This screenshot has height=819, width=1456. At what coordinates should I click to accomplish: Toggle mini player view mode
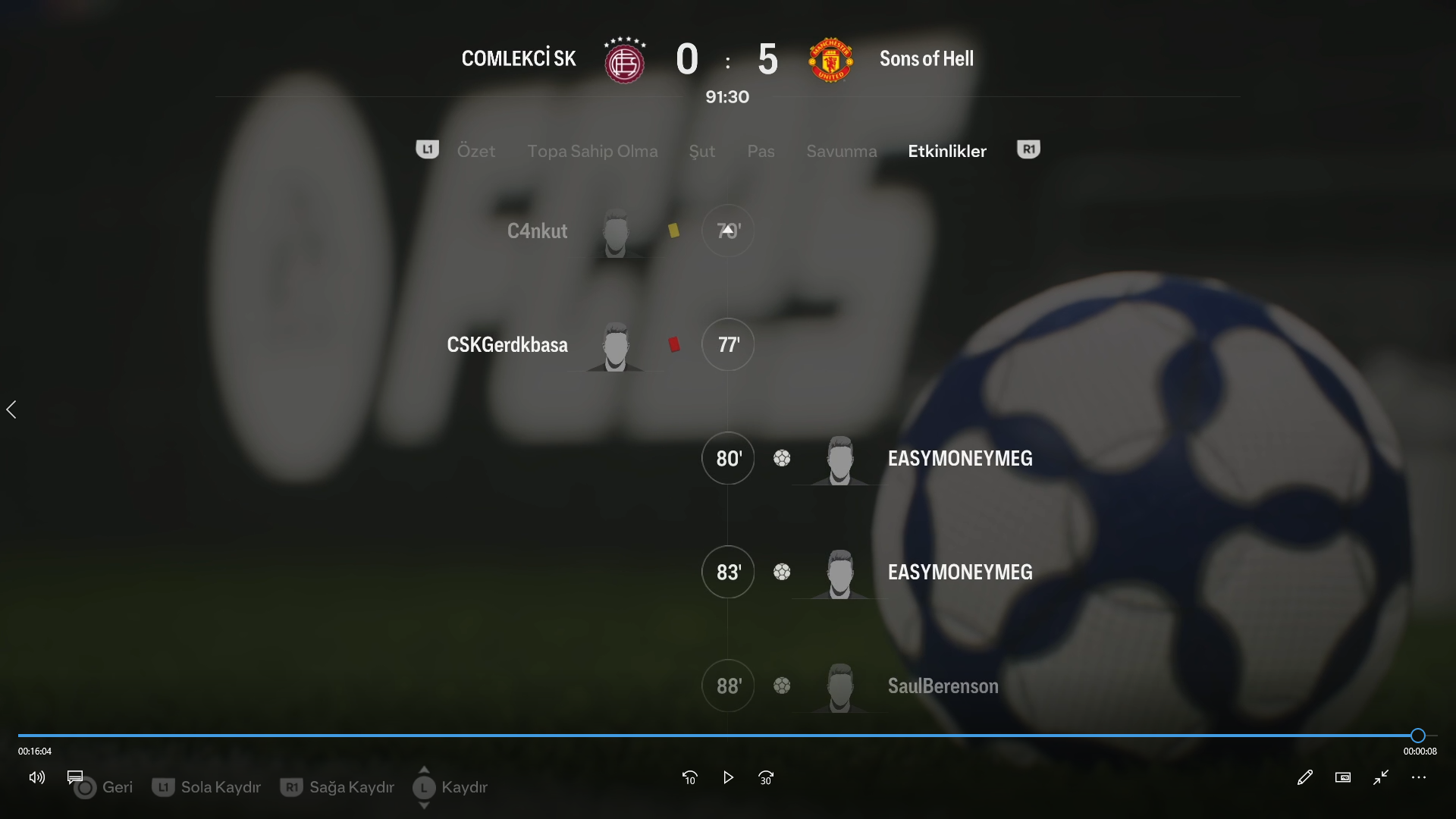(1343, 777)
